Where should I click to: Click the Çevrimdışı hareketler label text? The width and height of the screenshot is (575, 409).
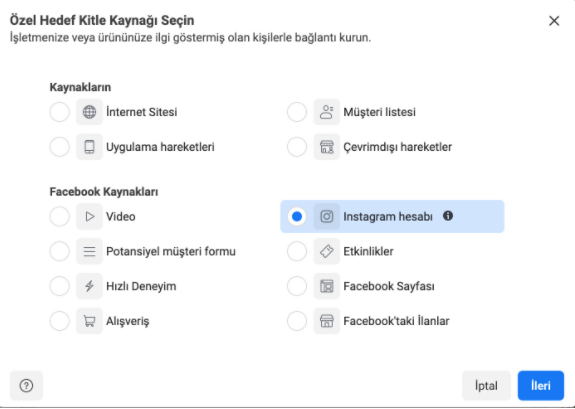click(398, 147)
